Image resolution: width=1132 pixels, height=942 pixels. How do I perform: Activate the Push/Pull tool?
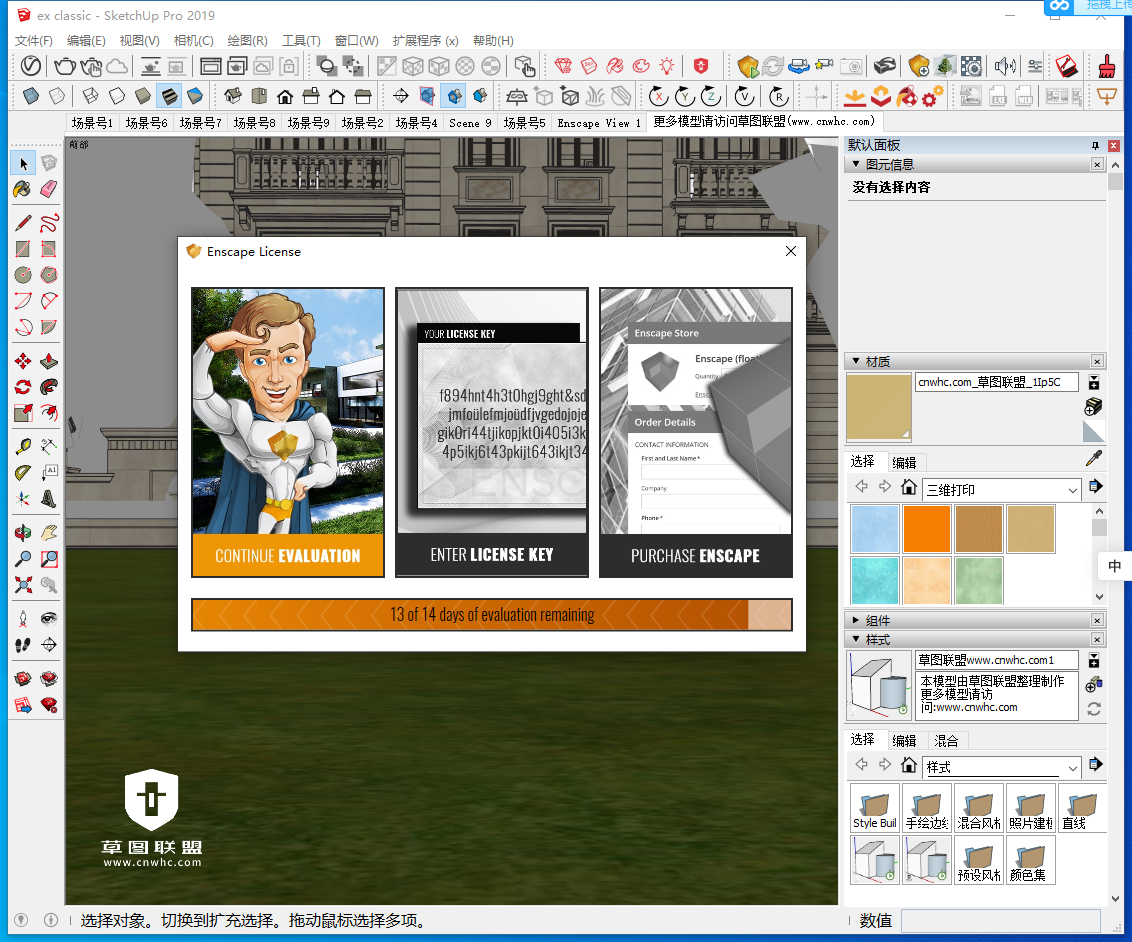coord(48,361)
